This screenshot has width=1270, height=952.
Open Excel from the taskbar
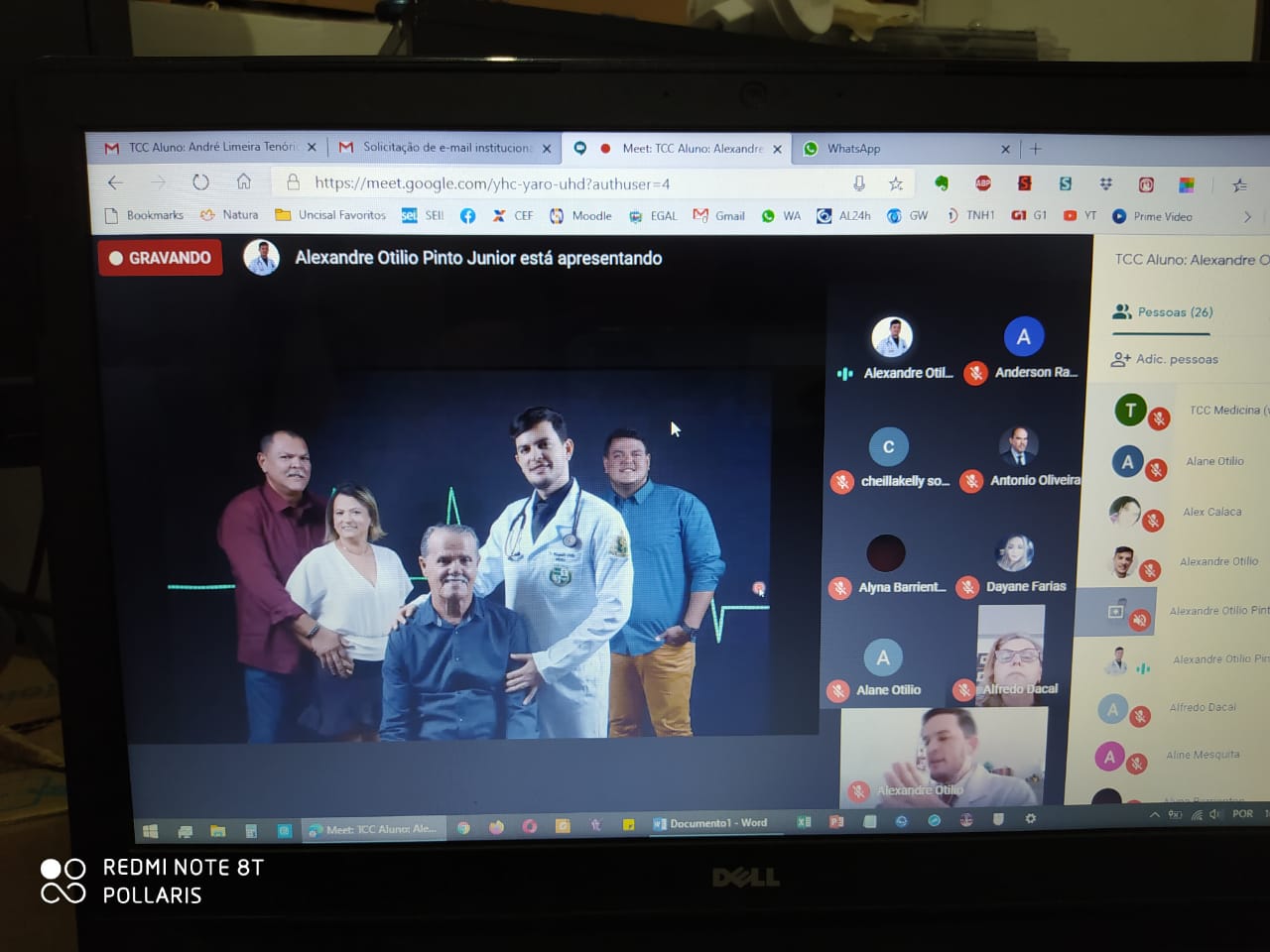tap(805, 821)
